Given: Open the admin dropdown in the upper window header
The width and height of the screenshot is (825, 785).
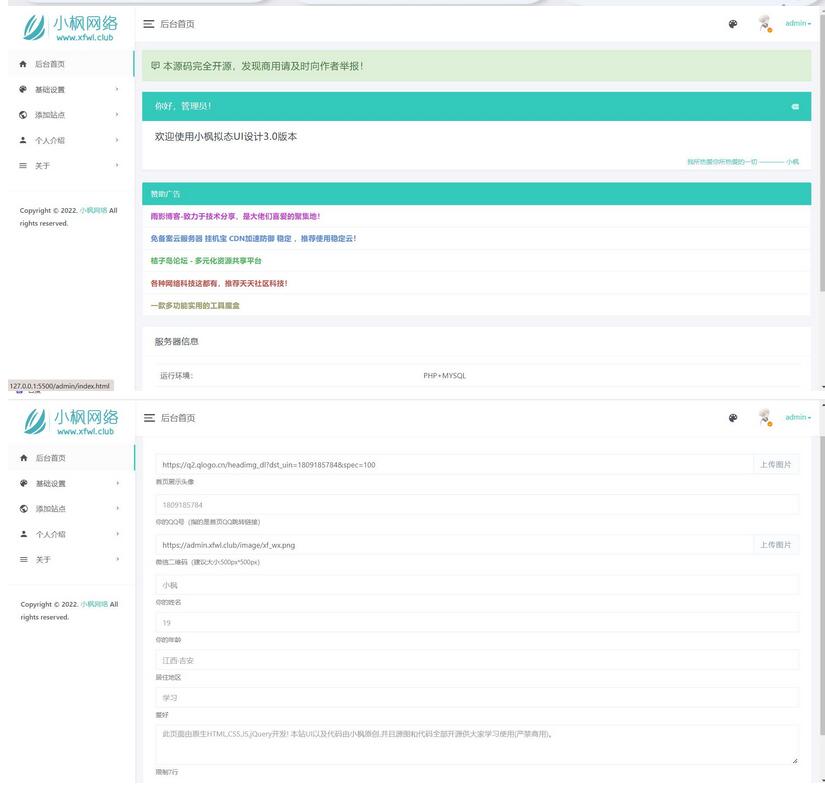Looking at the screenshot, I should (x=798, y=23).
